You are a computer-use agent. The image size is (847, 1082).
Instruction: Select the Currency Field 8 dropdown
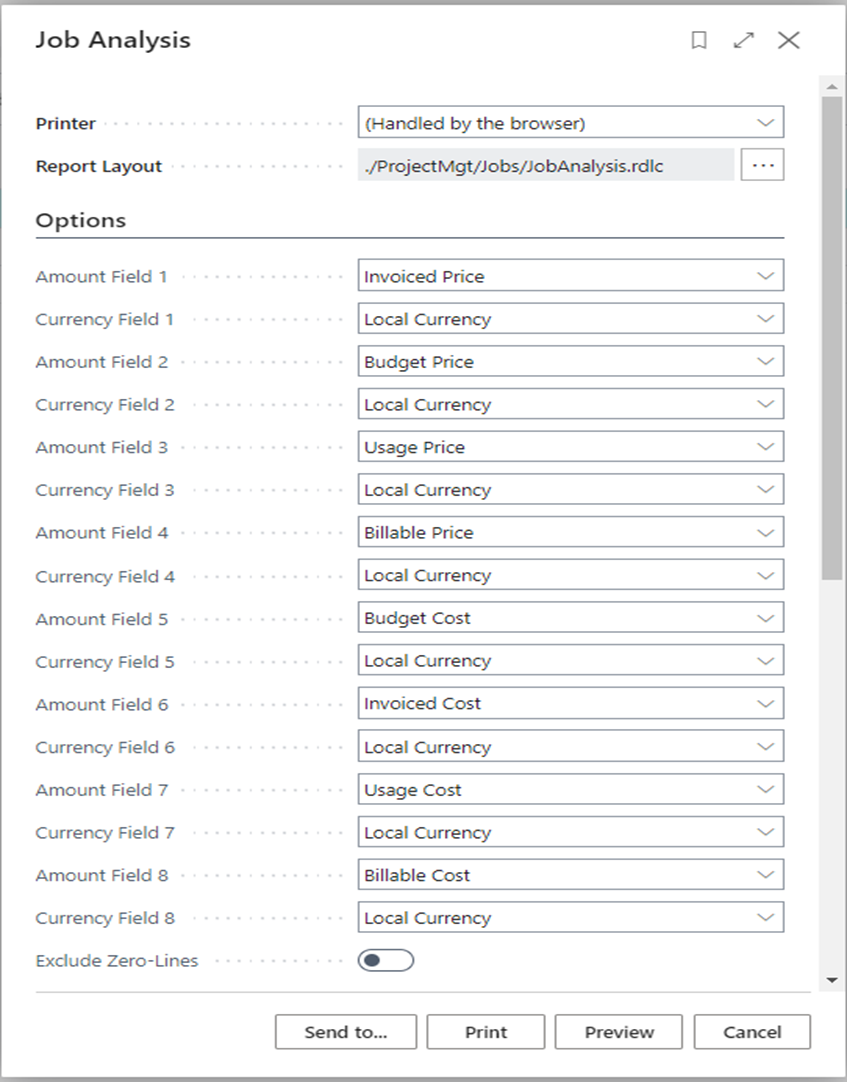(x=570, y=918)
